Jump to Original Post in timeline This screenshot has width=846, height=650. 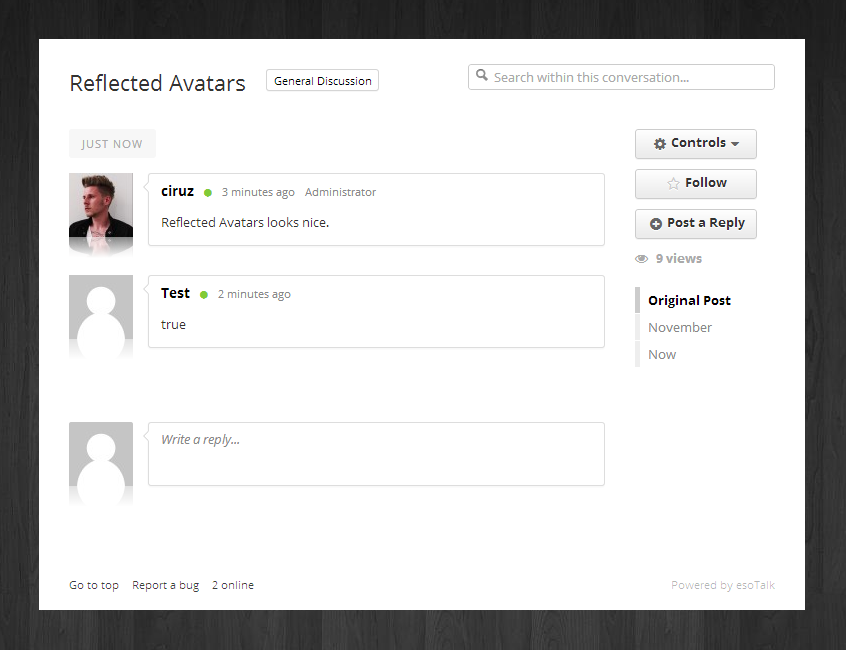689,300
